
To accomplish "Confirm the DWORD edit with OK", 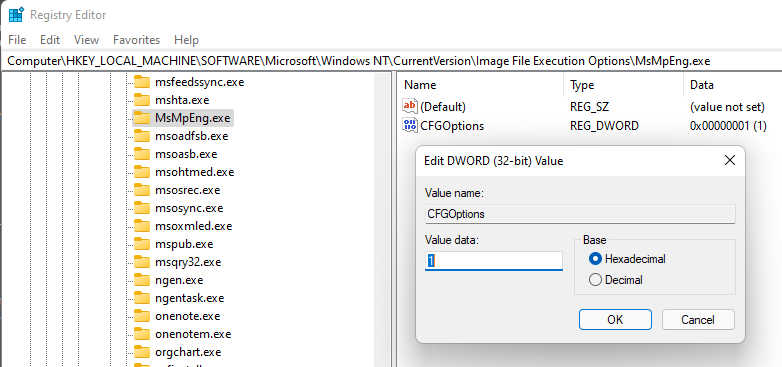I will (615, 320).
